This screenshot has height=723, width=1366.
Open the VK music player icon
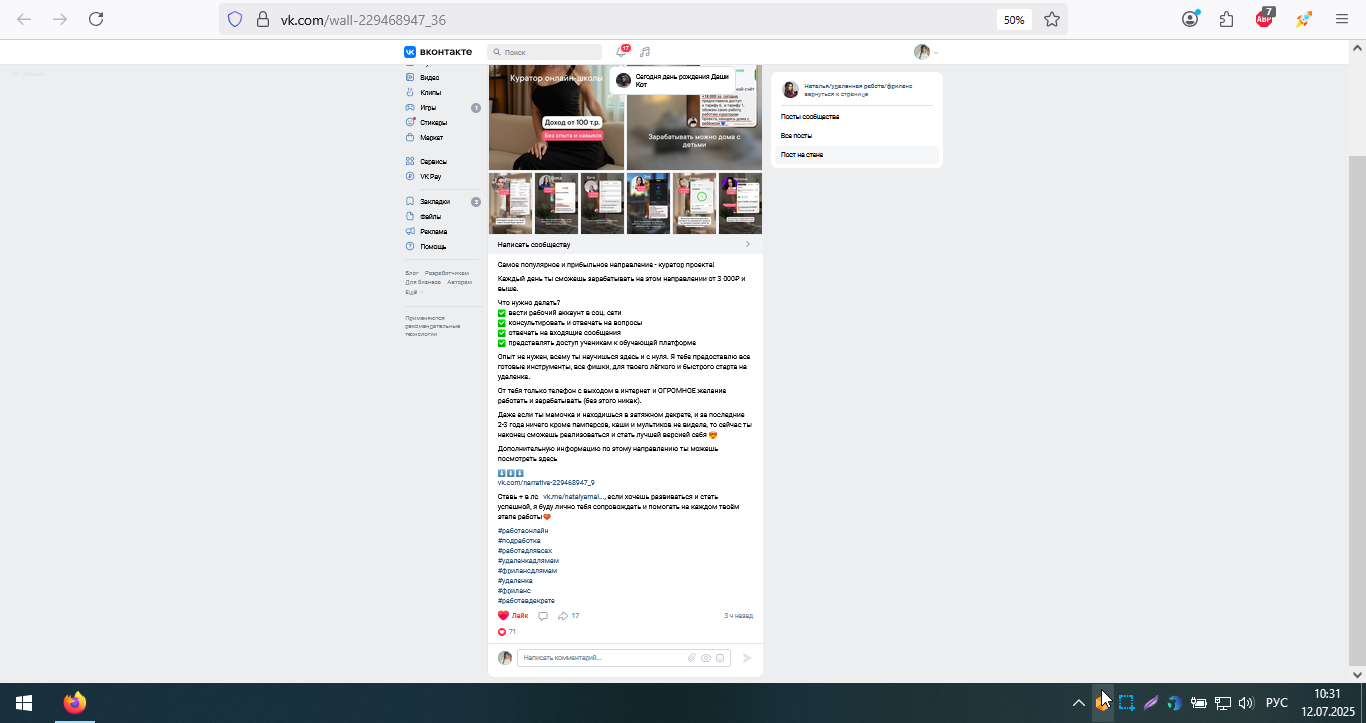[x=645, y=52]
